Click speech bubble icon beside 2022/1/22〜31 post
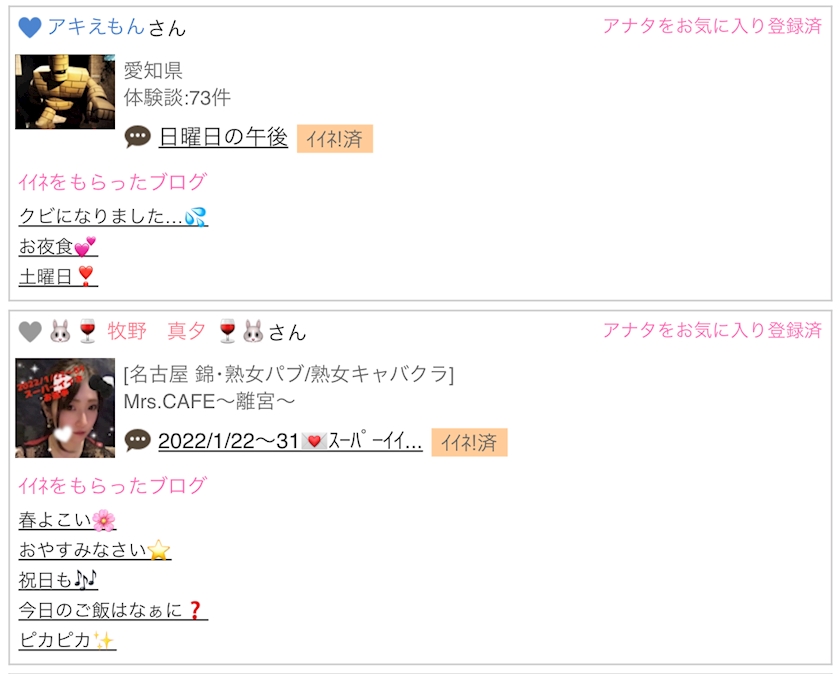 coord(138,440)
